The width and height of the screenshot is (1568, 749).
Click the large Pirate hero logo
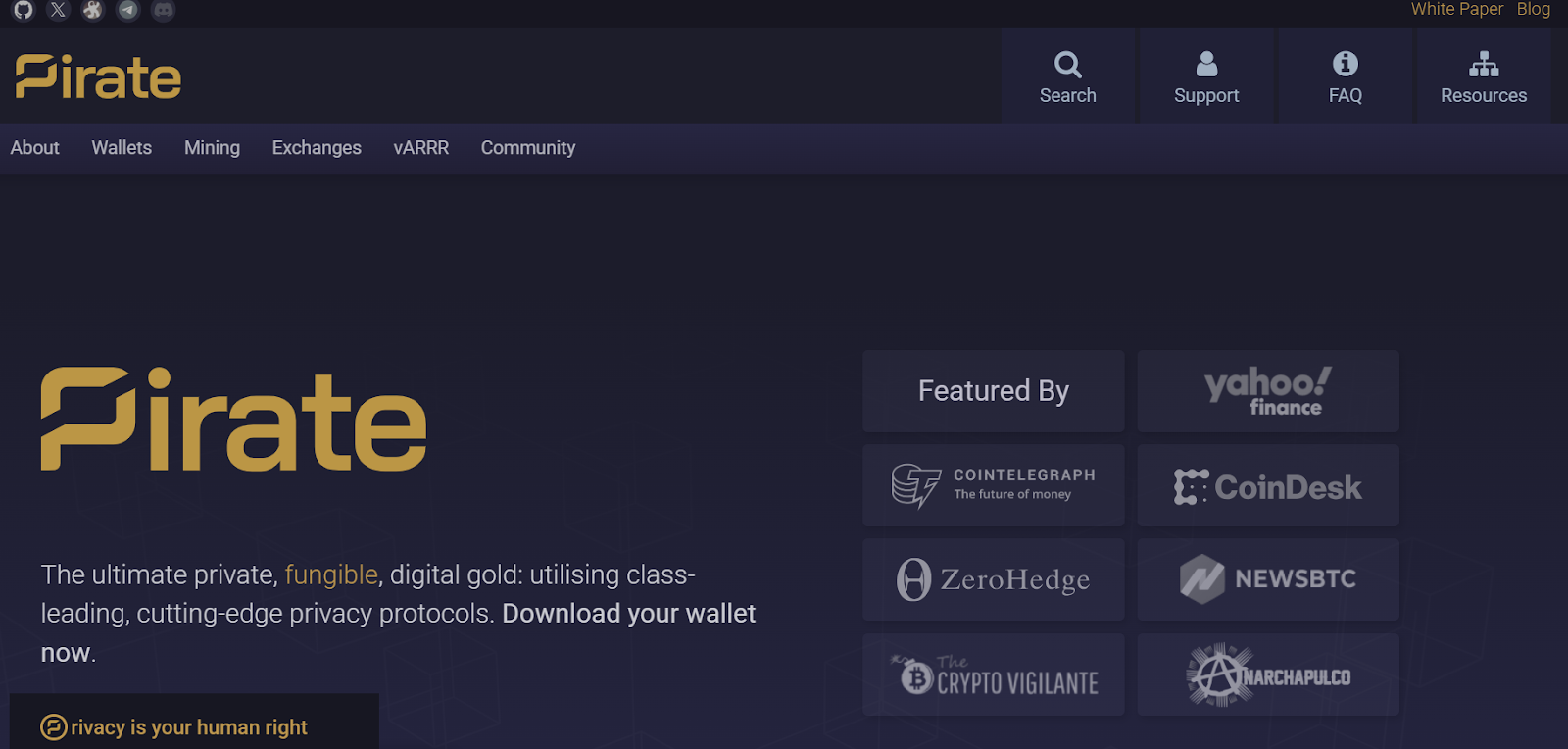click(233, 419)
